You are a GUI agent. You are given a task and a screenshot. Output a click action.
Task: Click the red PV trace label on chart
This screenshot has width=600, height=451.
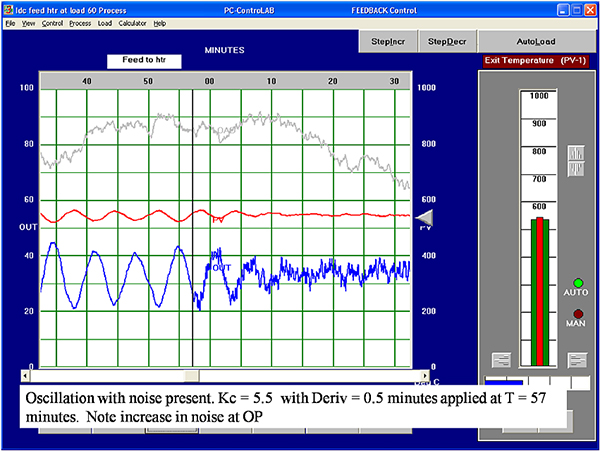point(218,220)
